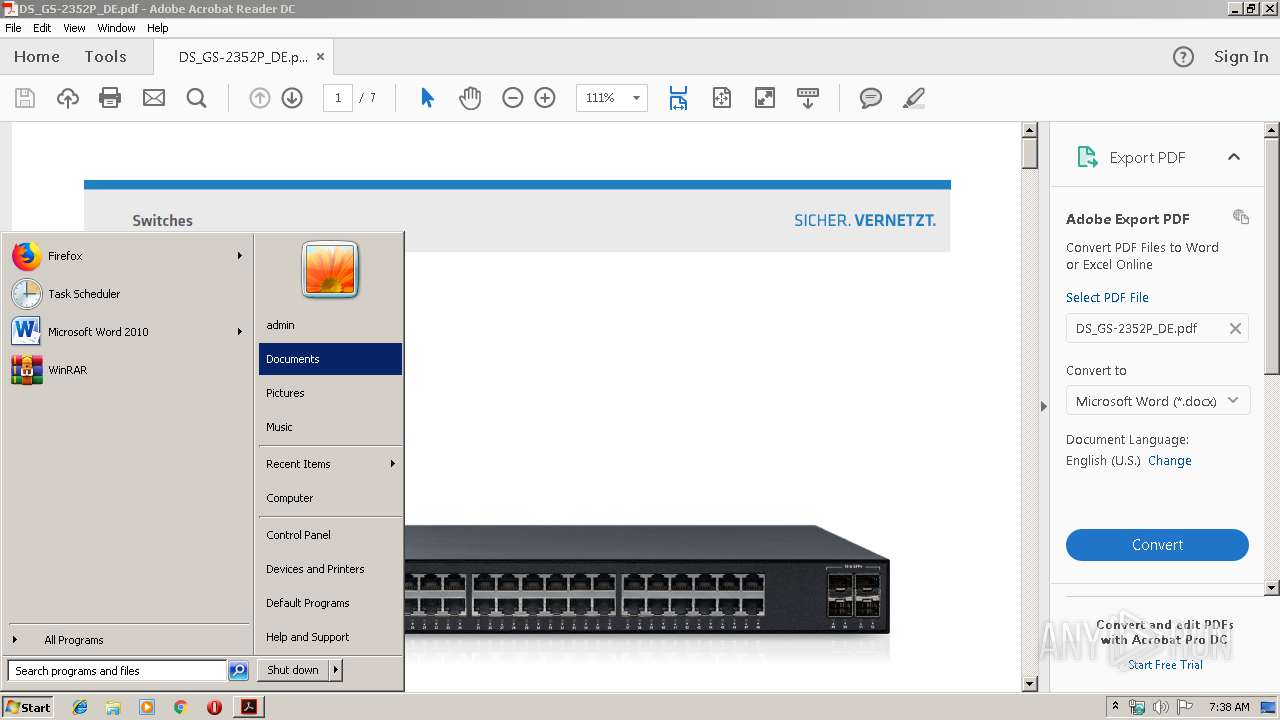Open Convert to Microsoft Word dropdown

click(x=1157, y=401)
